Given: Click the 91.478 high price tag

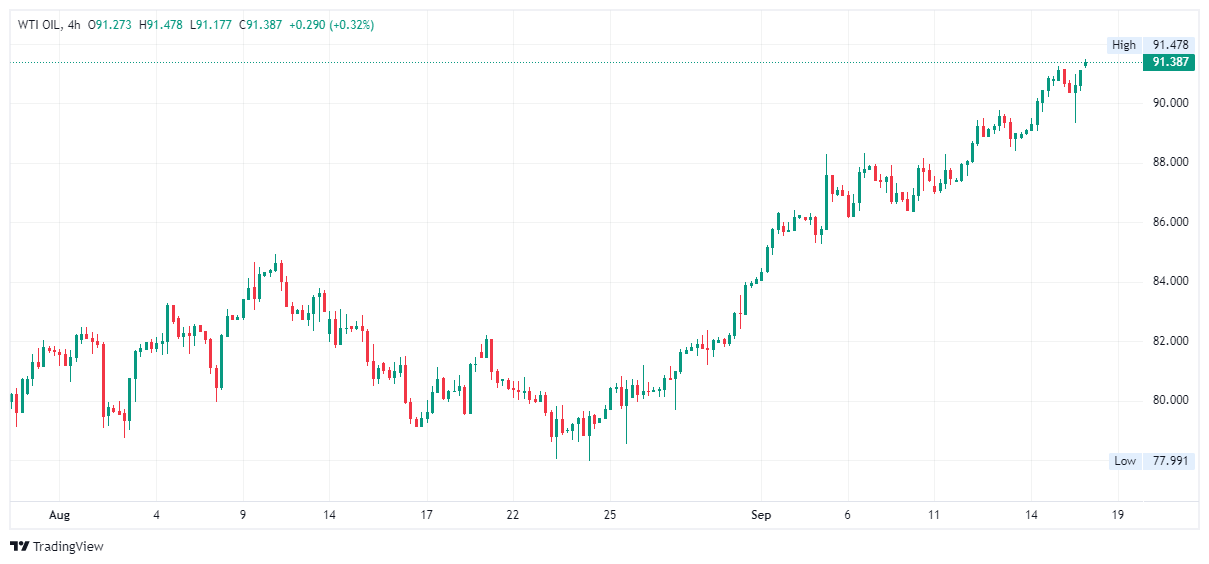Looking at the screenshot, I should click(x=1170, y=45).
